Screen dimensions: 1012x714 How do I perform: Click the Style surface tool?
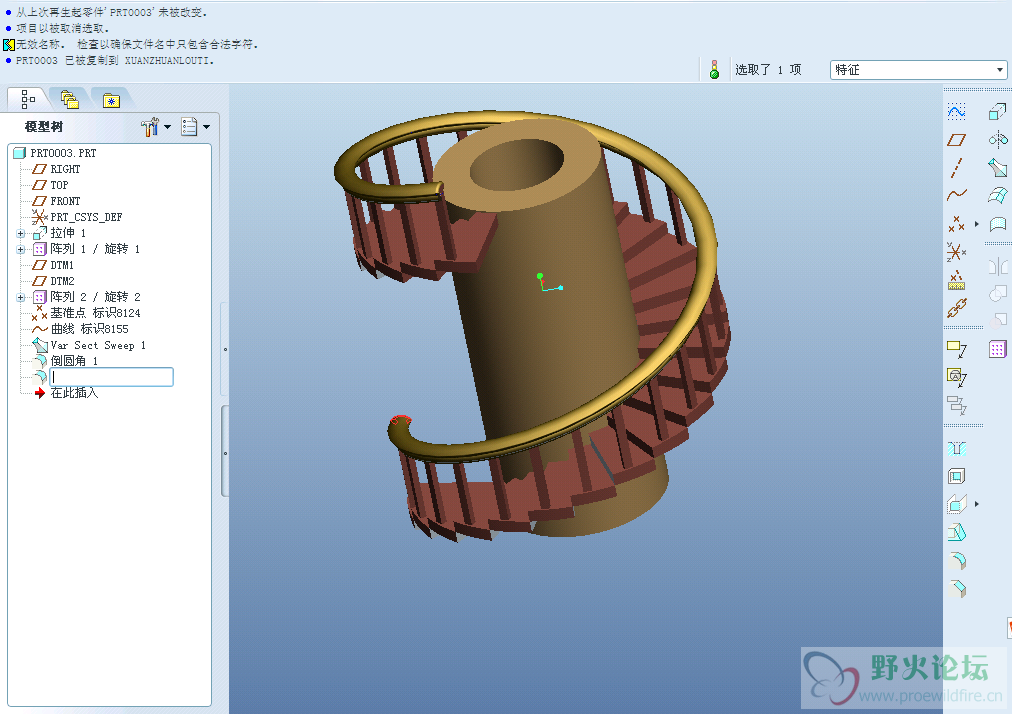(x=998, y=224)
